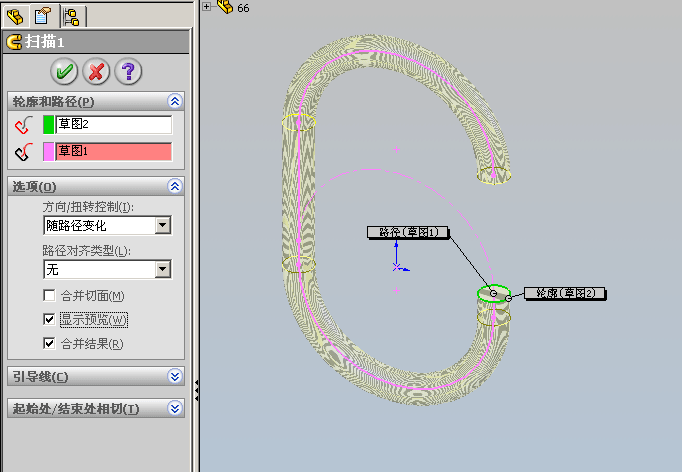Click the 66 part name text

[x=243, y=8]
